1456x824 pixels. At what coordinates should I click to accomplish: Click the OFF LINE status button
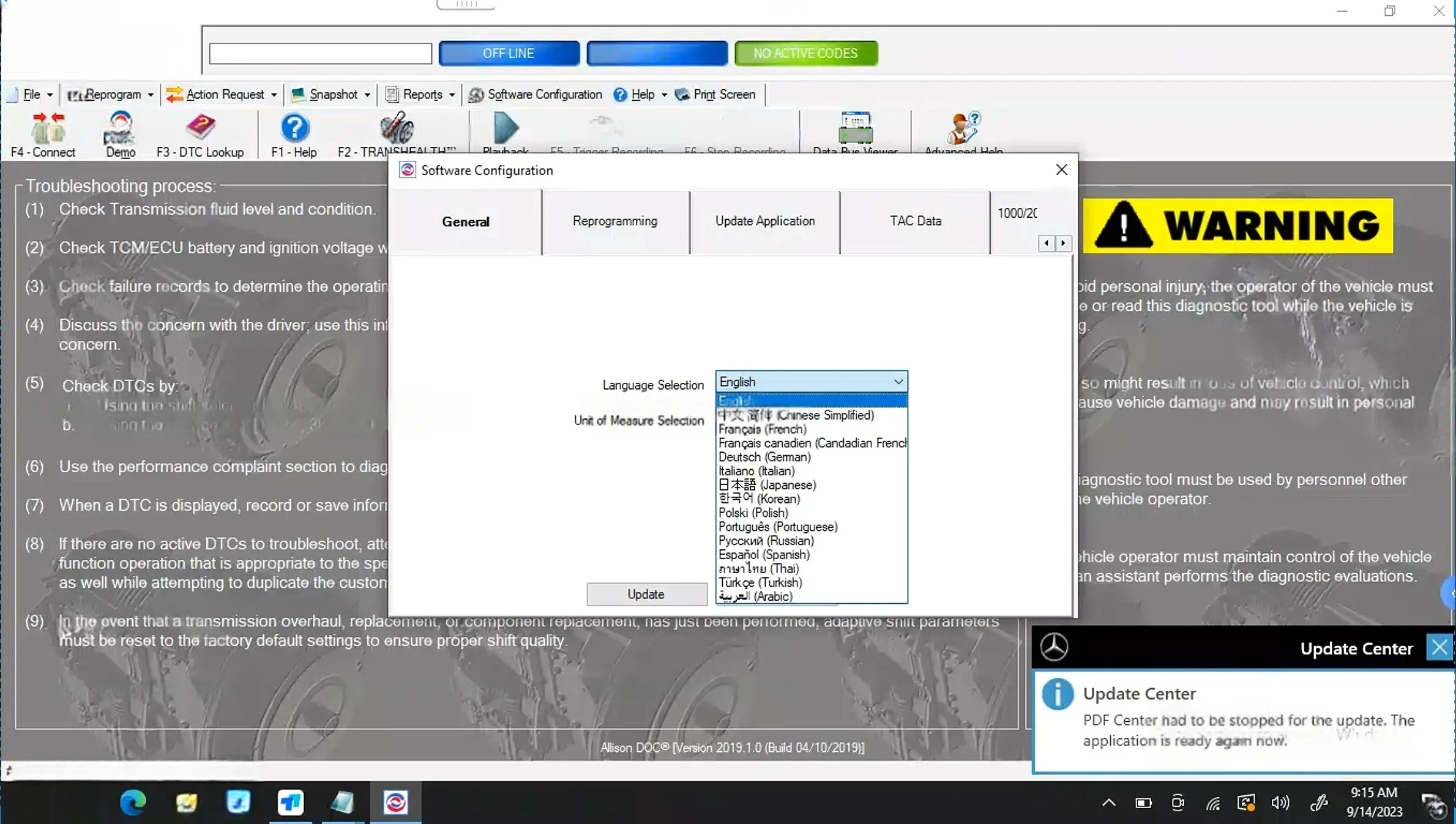pyautogui.click(x=509, y=53)
